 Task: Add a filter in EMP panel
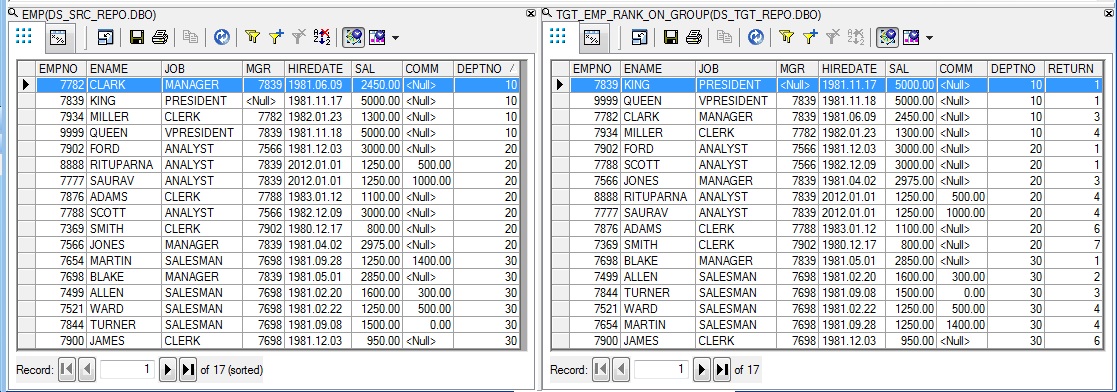pyautogui.click(x=276, y=37)
